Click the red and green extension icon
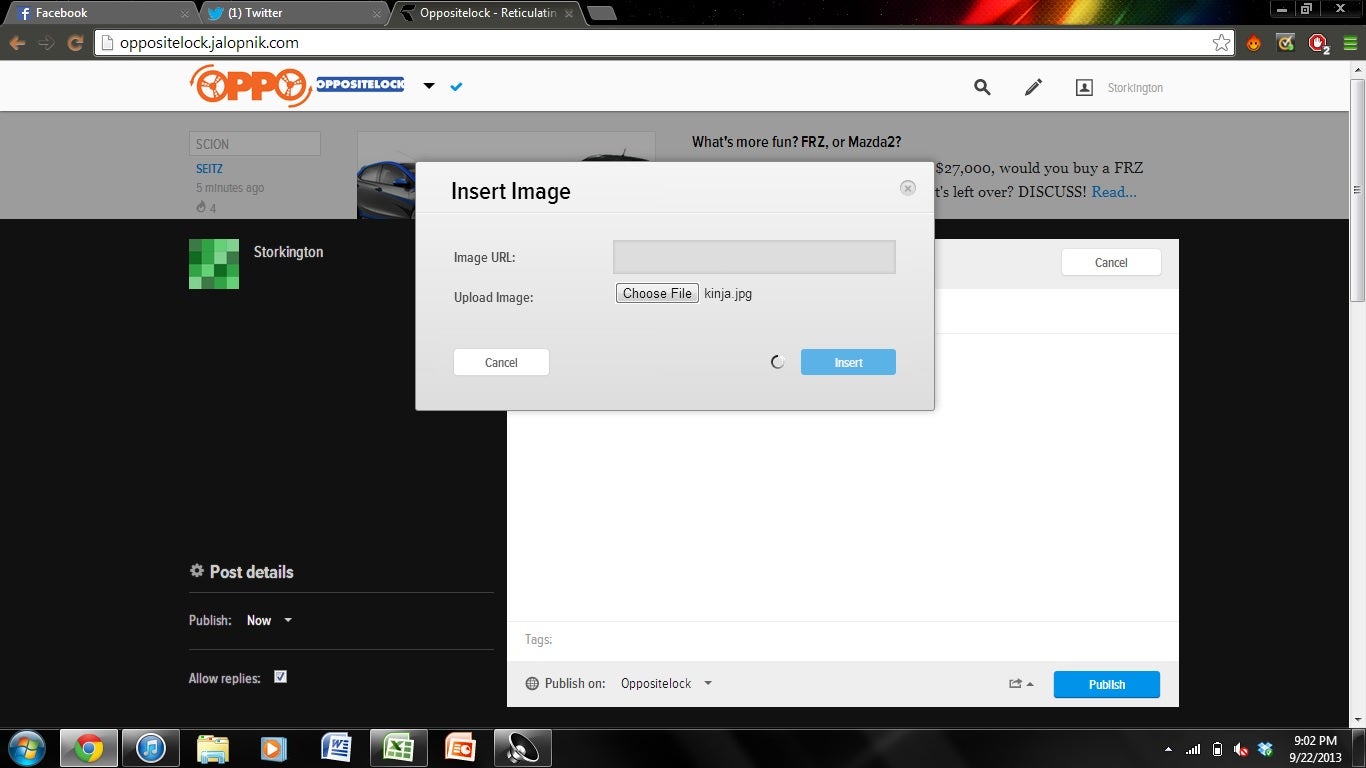The width and height of the screenshot is (1366, 768). [x=1286, y=43]
